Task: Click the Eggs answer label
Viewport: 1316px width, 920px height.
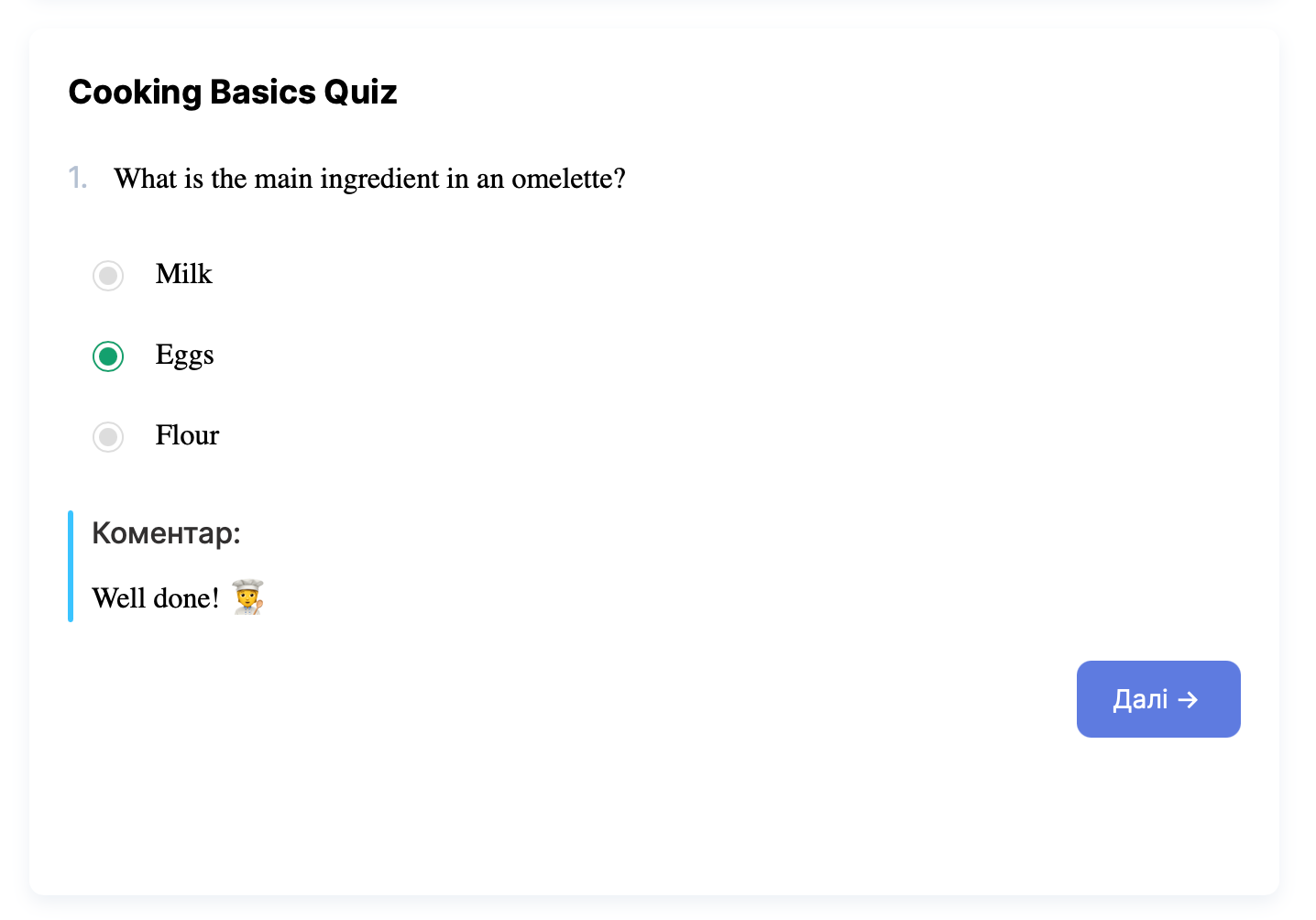Action: pos(184,355)
